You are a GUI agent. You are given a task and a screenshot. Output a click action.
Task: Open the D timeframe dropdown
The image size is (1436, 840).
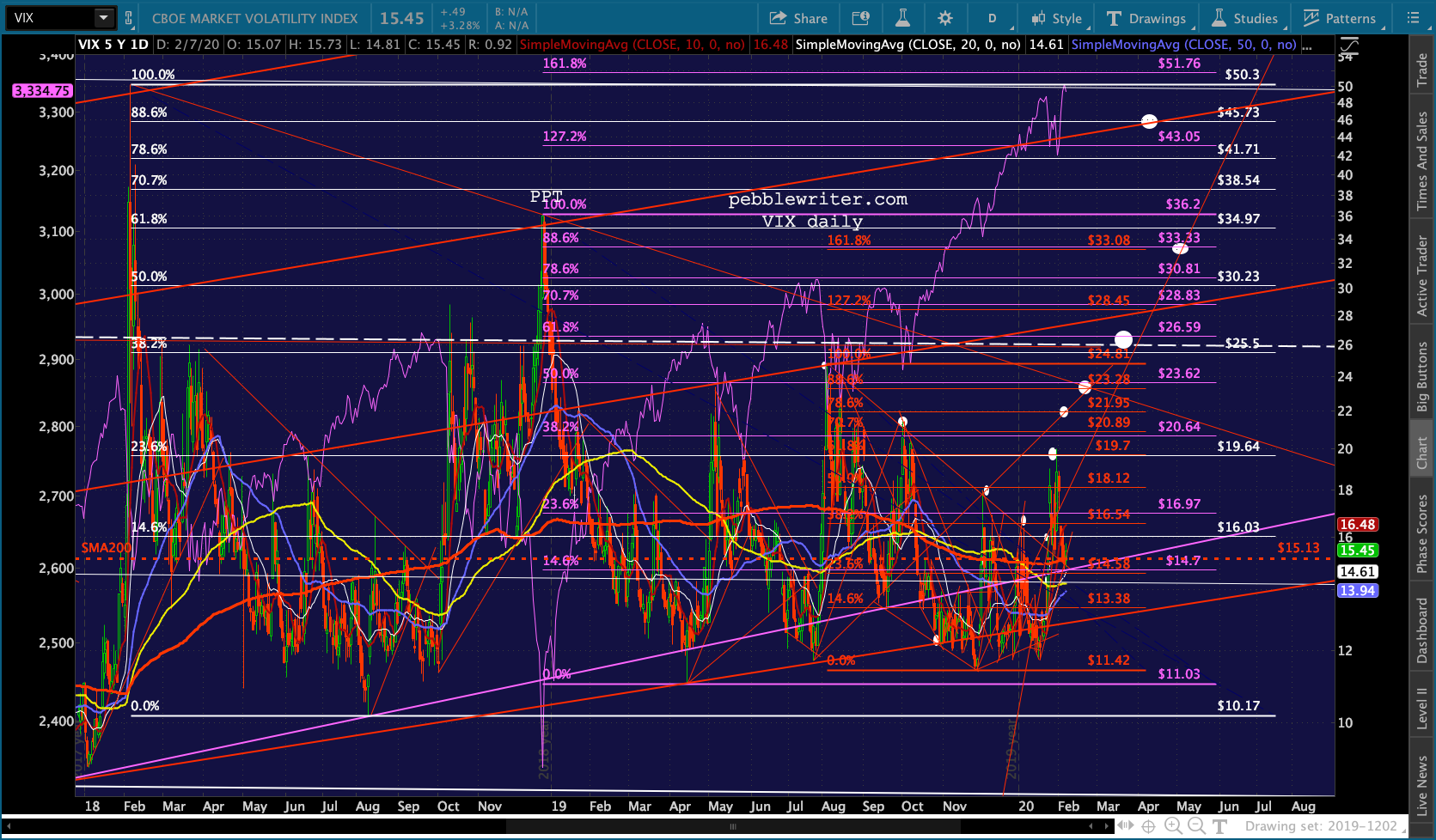coord(993,18)
